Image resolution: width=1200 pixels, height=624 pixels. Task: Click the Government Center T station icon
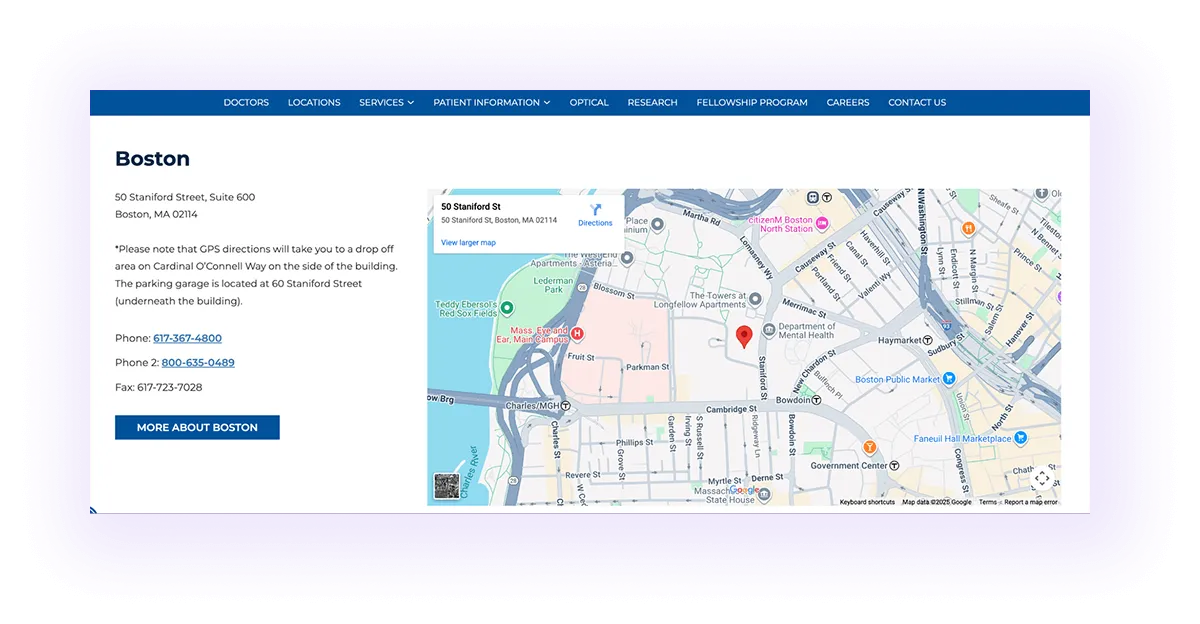[x=894, y=465]
